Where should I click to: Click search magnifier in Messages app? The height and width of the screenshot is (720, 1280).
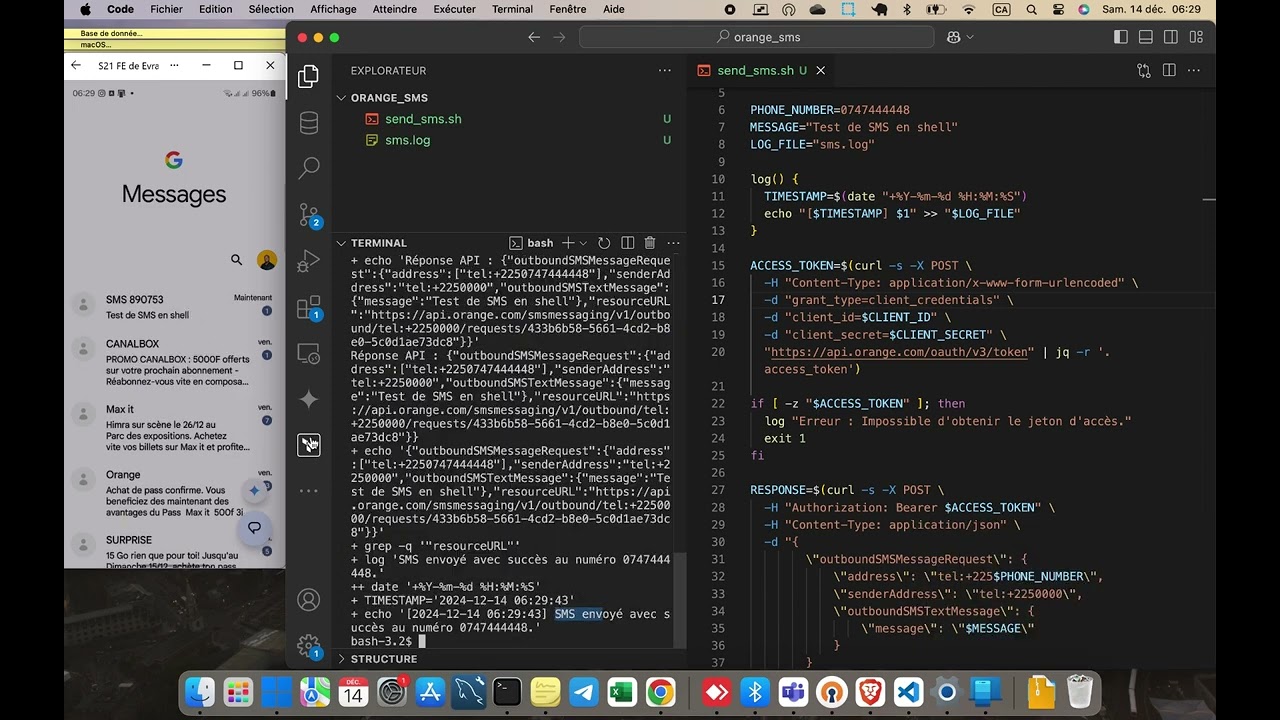coord(236,260)
